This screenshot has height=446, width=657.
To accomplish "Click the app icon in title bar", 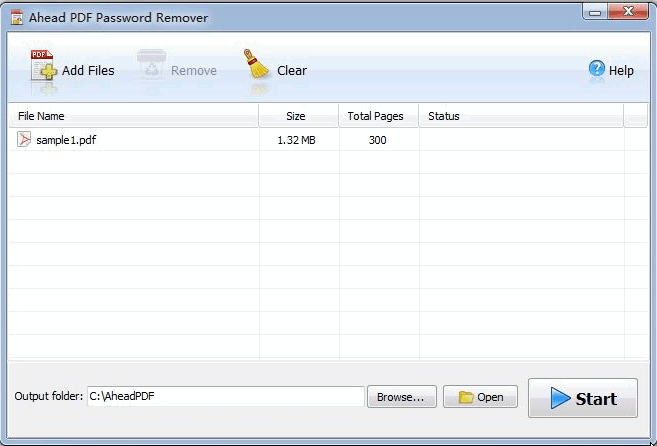I will click(17, 18).
